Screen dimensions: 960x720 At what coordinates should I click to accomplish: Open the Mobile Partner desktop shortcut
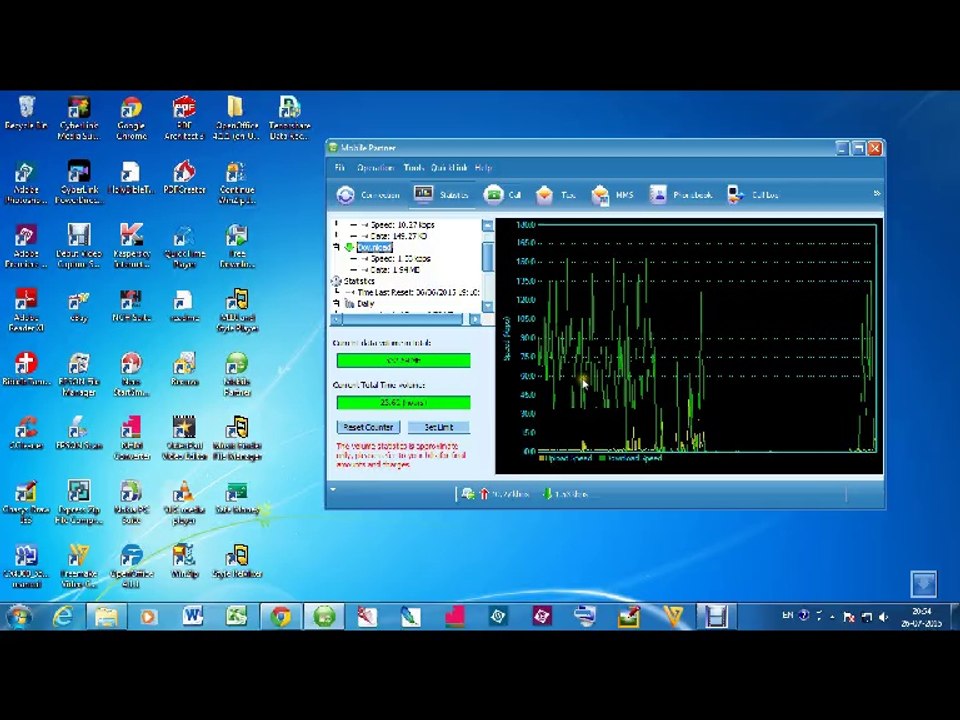point(236,374)
